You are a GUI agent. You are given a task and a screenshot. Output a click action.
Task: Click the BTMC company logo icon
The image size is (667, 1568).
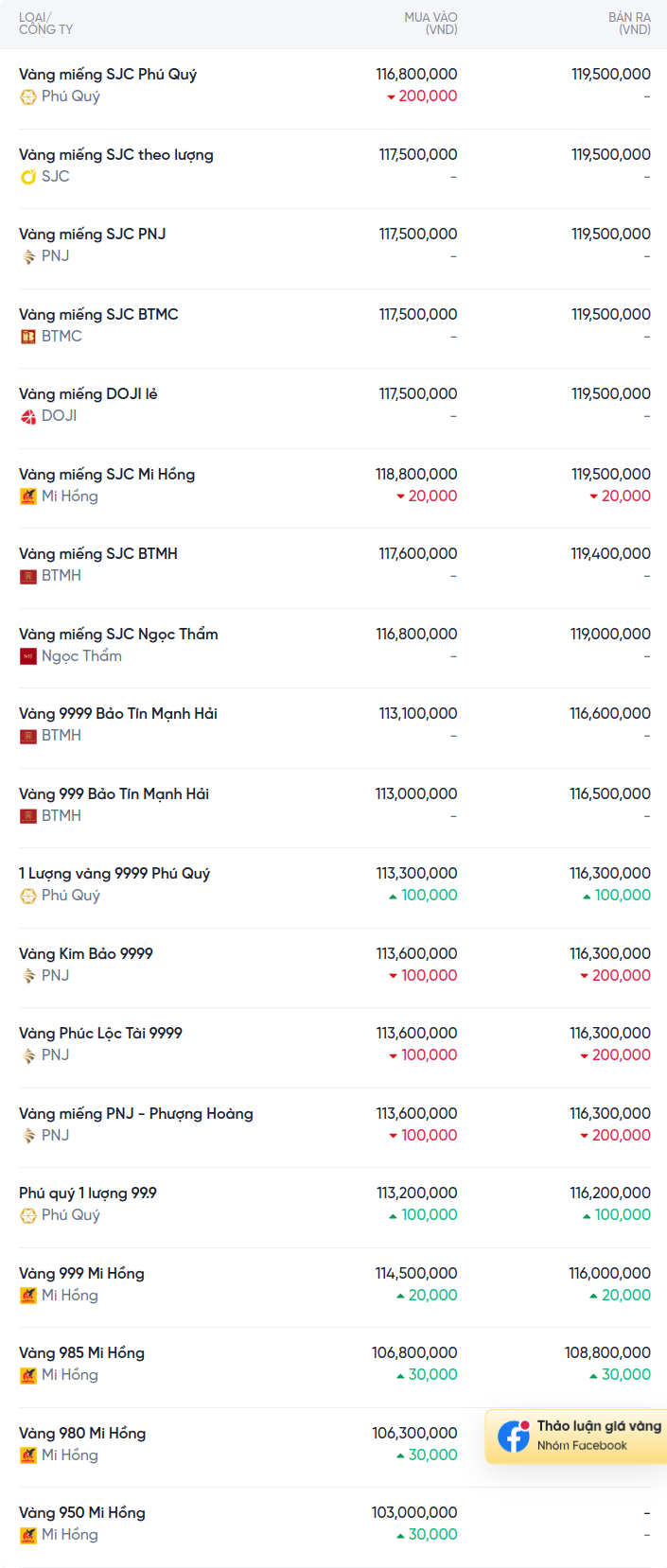point(28,337)
